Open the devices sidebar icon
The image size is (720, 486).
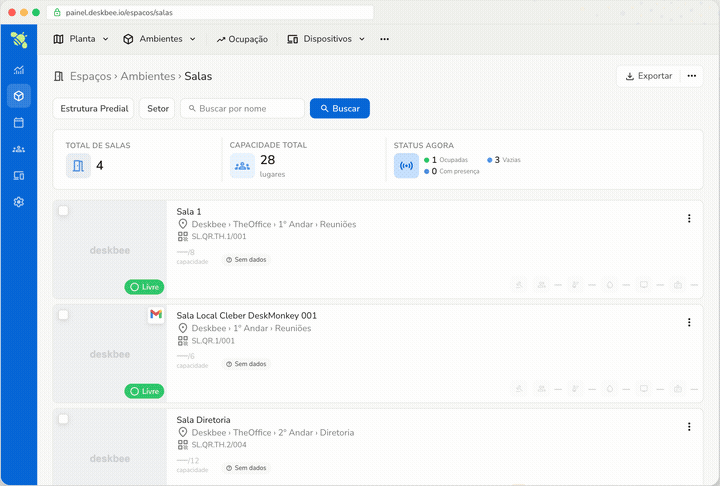point(19,175)
